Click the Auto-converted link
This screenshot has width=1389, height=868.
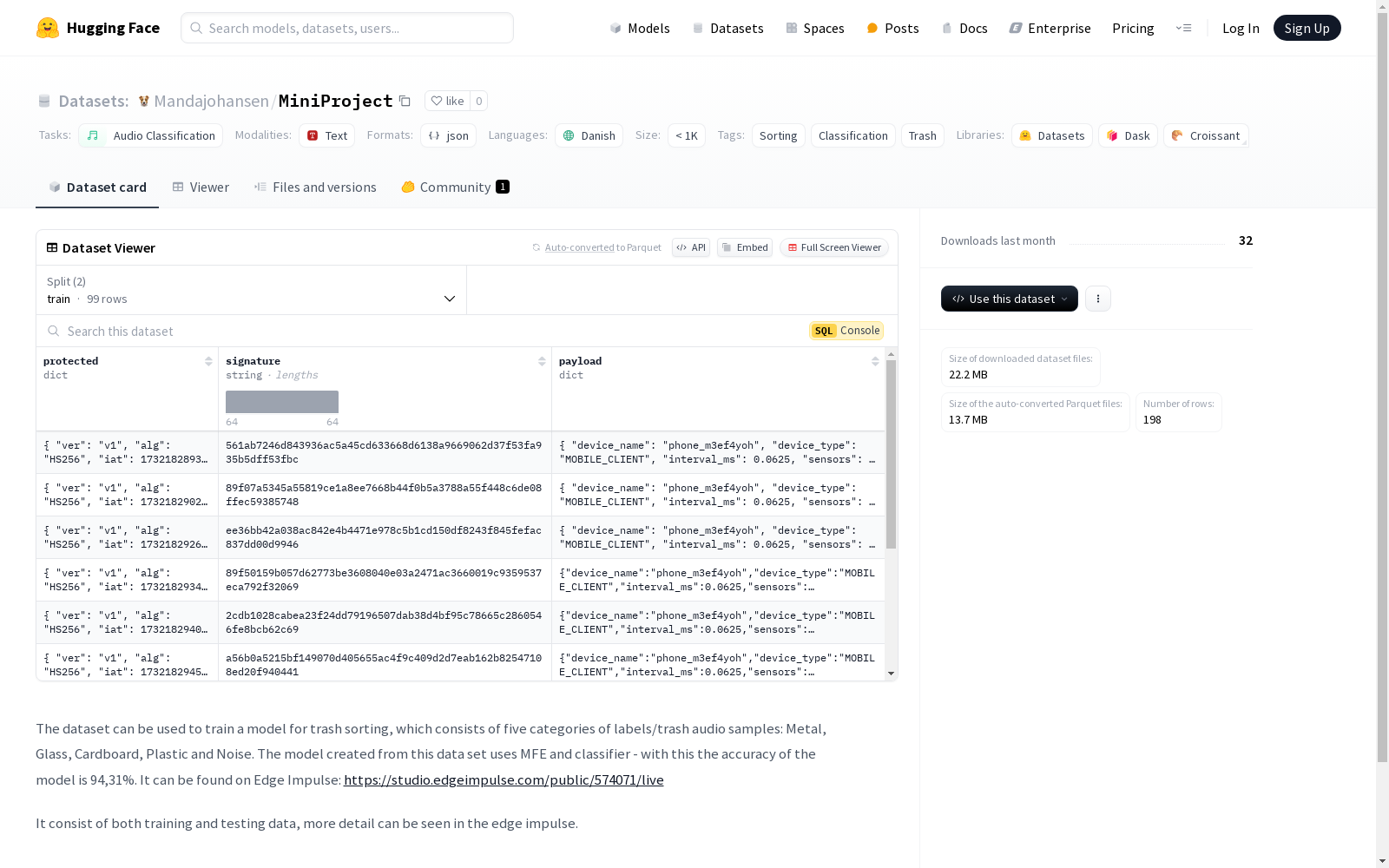[579, 247]
